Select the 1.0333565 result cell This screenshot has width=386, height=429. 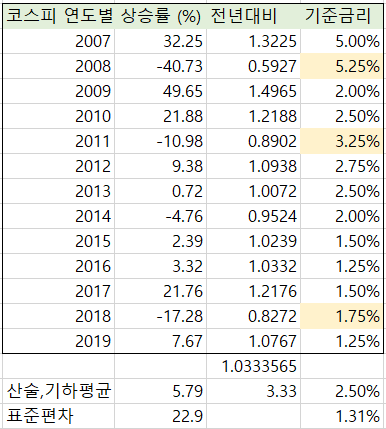click(253, 366)
